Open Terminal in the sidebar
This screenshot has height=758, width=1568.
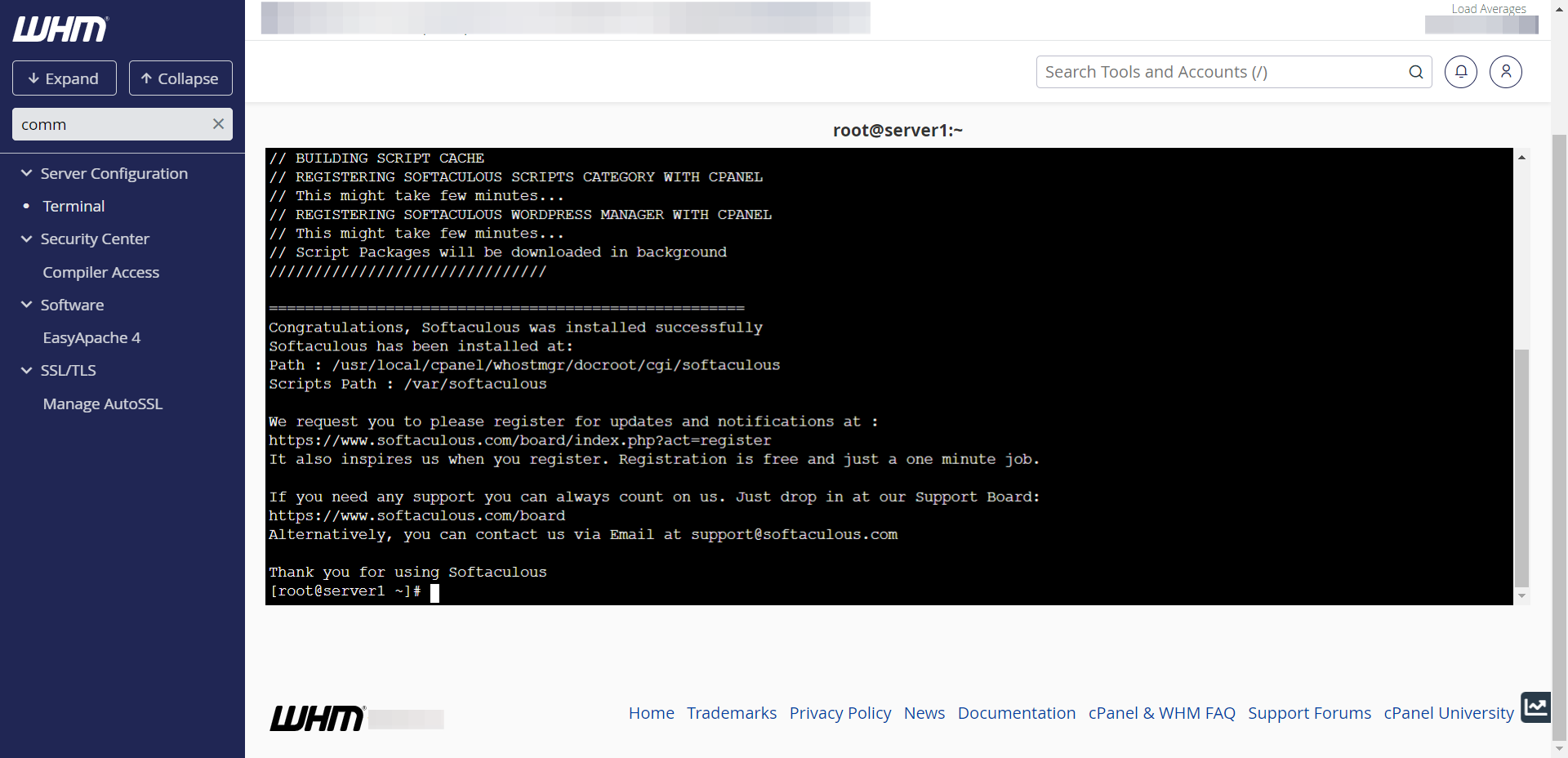coord(73,206)
